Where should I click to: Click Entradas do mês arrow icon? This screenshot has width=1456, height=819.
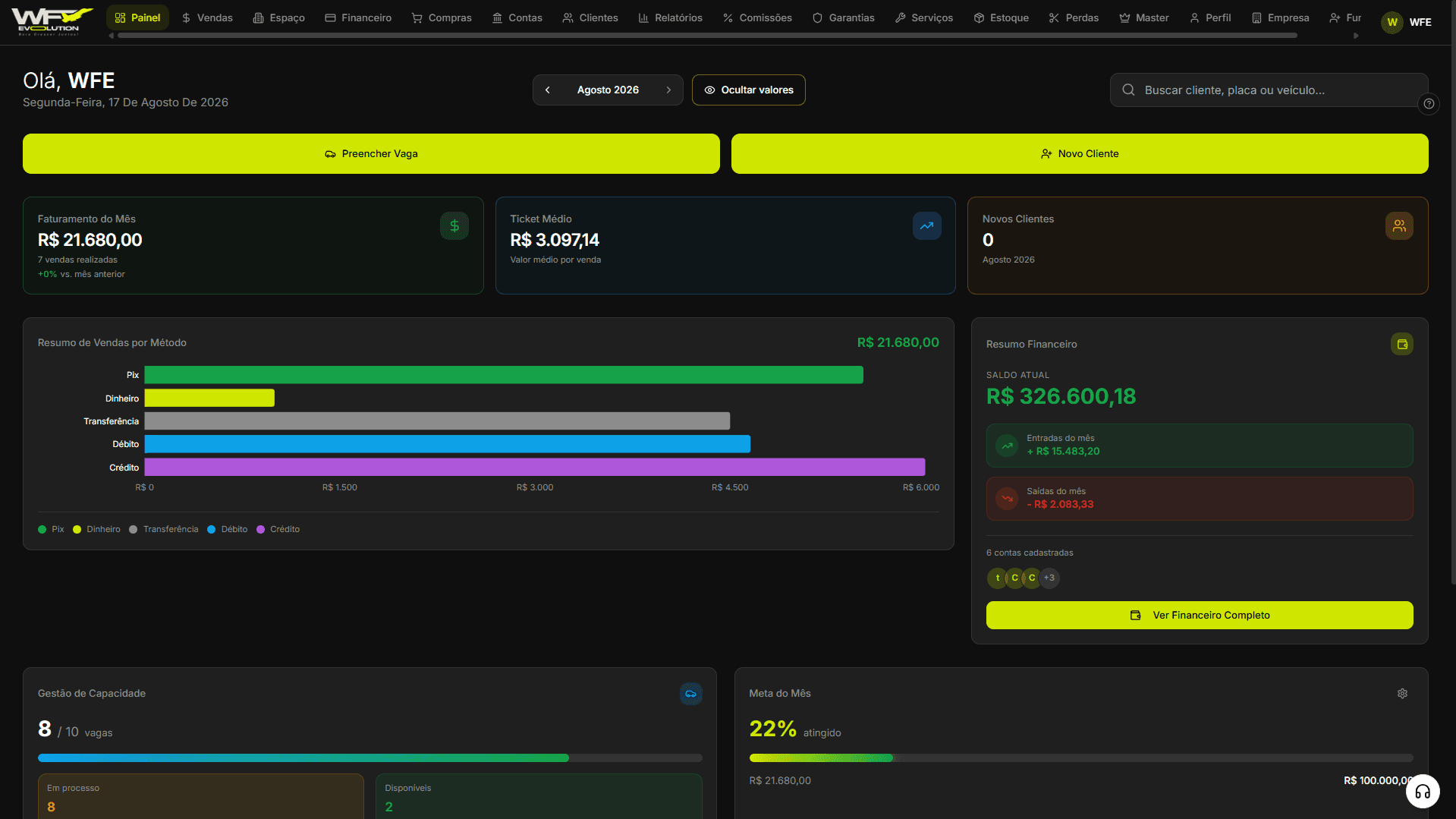pyautogui.click(x=1007, y=446)
